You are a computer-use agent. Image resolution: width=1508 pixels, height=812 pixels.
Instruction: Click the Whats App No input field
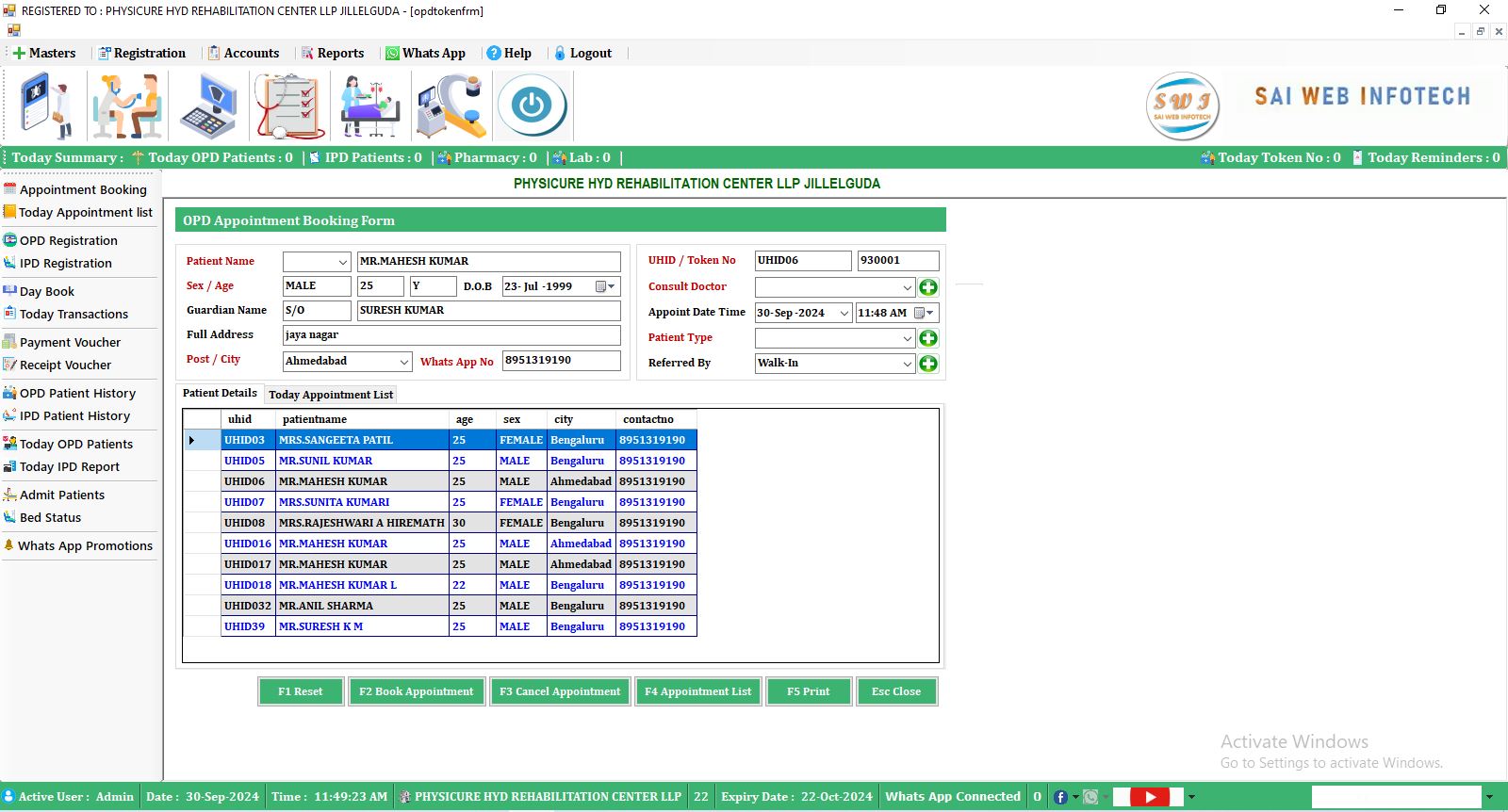pos(561,361)
